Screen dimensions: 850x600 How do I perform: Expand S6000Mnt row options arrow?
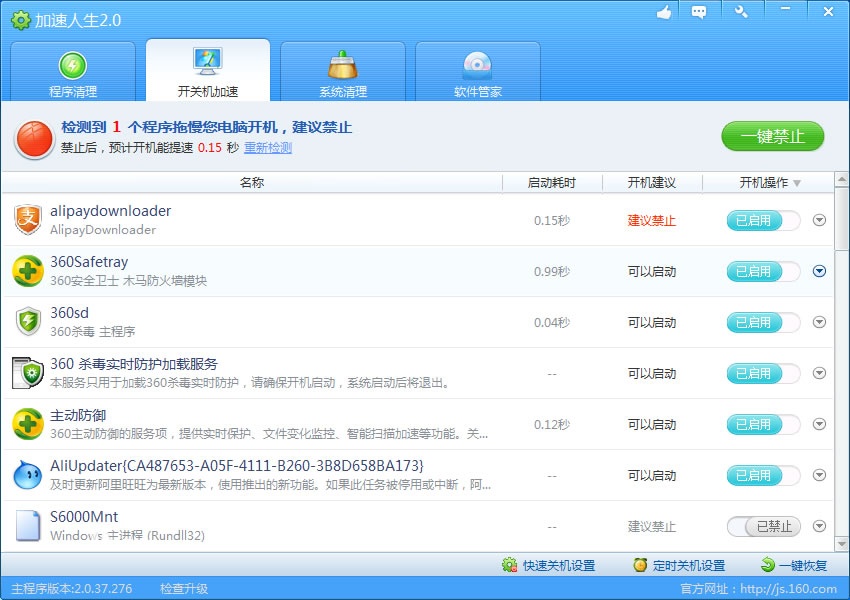[x=820, y=526]
